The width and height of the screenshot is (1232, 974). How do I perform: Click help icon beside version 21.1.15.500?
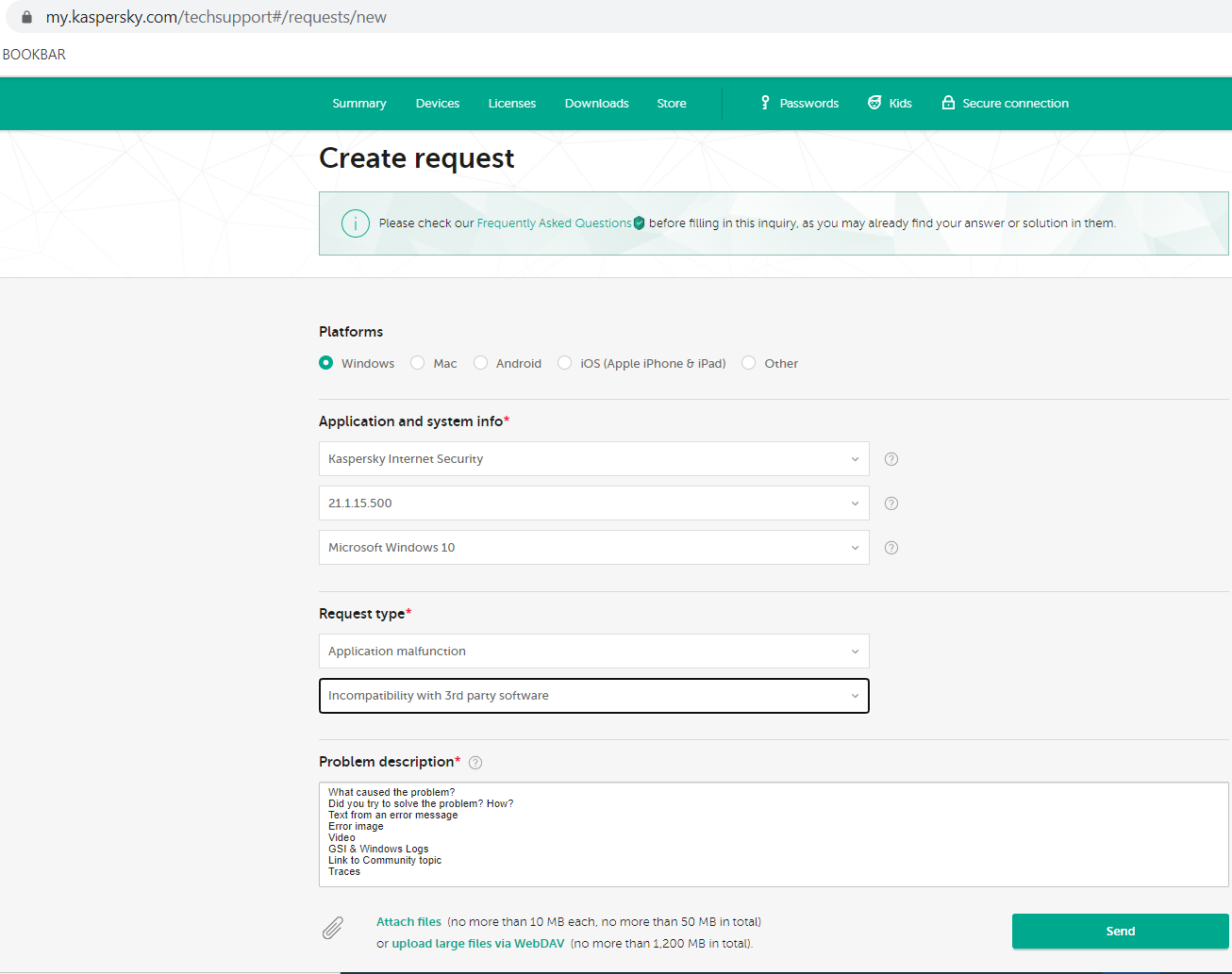[891, 504]
